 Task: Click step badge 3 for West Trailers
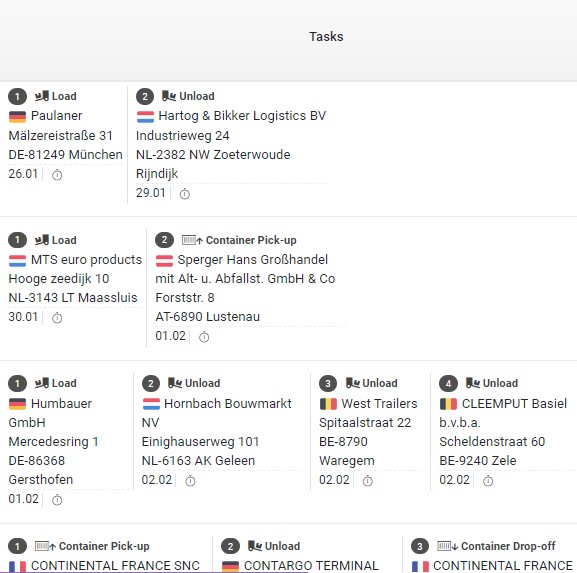click(x=328, y=383)
